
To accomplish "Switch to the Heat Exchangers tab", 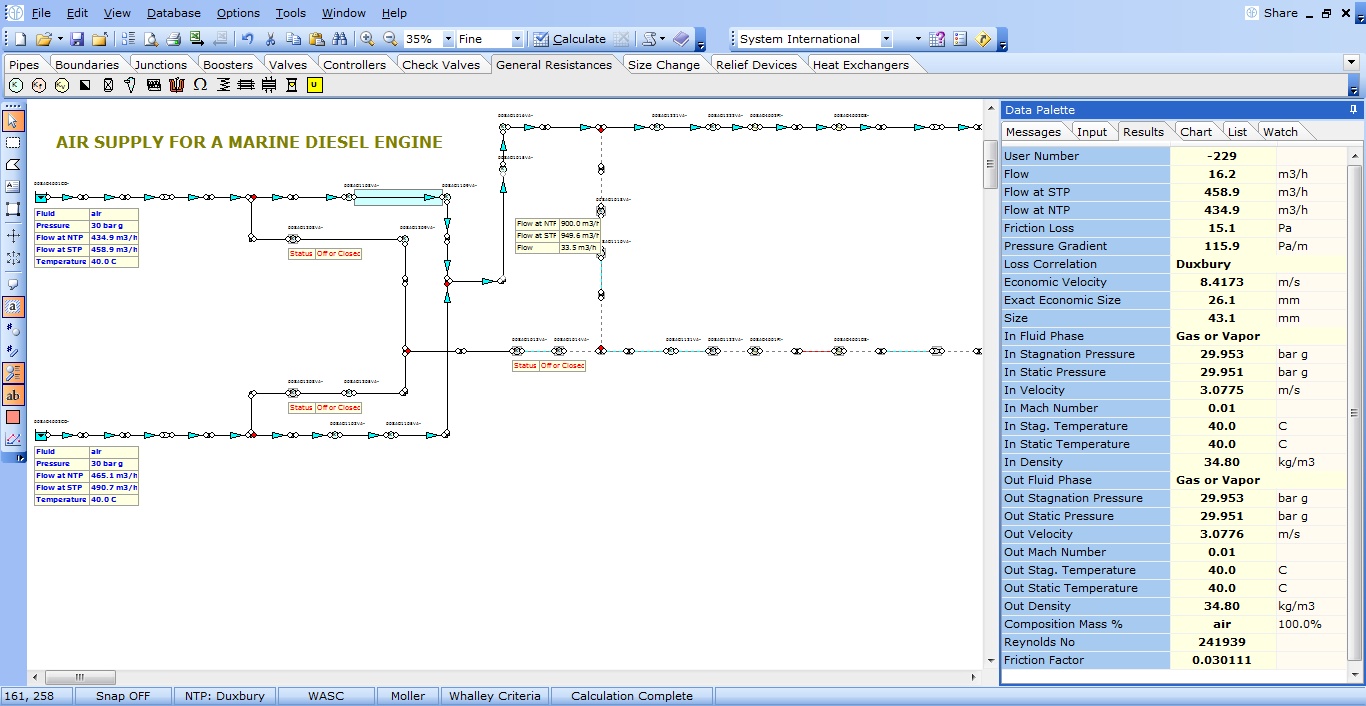I will [860, 65].
